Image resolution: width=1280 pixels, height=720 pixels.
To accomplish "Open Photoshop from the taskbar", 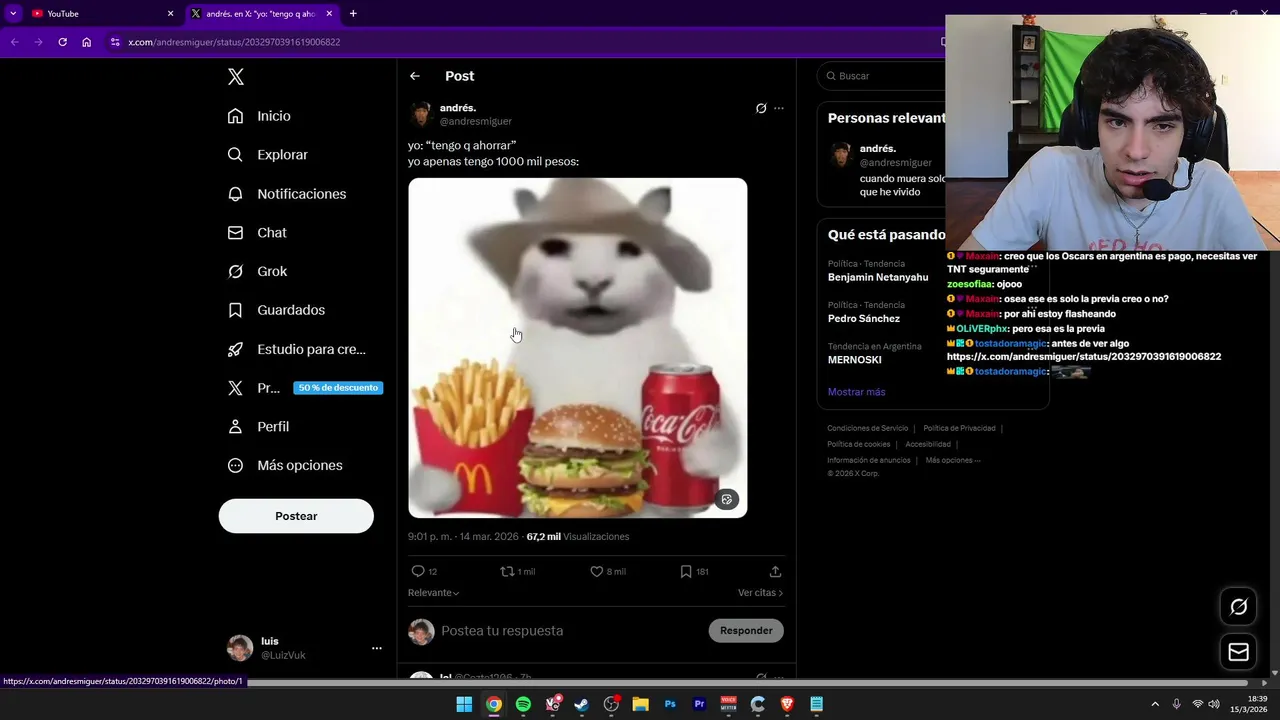I will pos(670,704).
